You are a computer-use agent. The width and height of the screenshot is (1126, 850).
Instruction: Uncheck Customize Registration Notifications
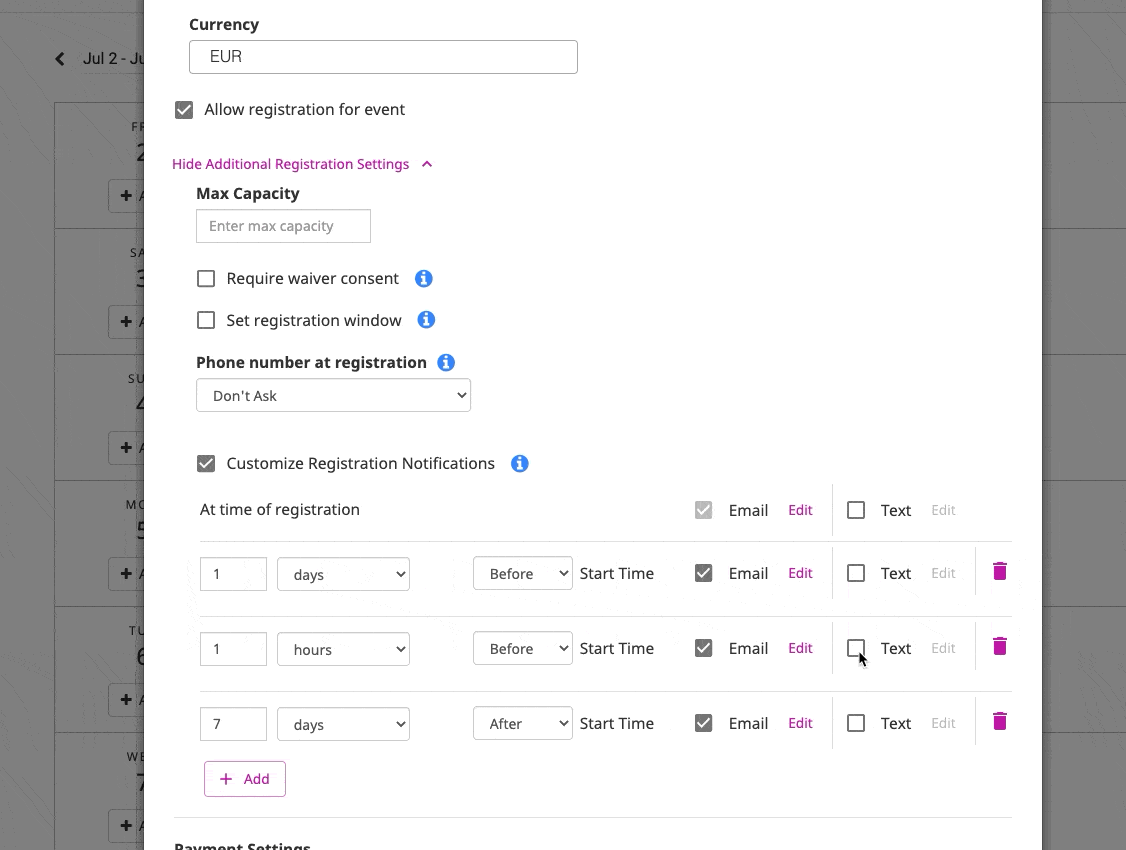point(206,464)
